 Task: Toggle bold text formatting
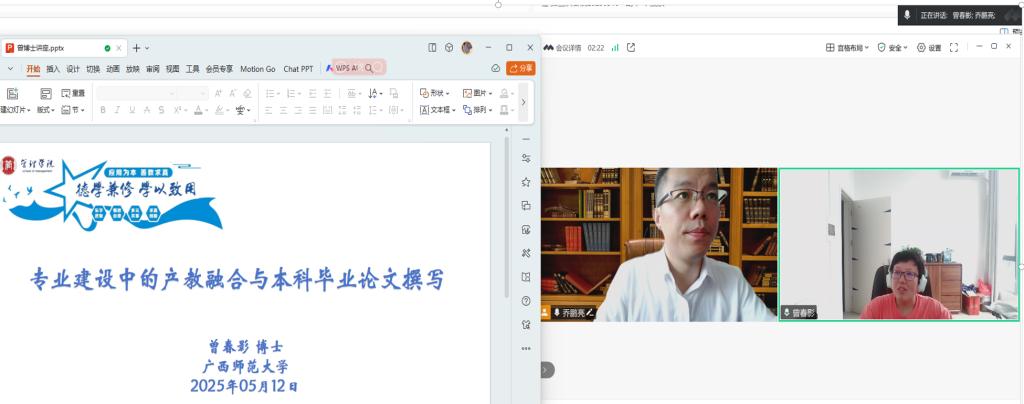(103, 110)
